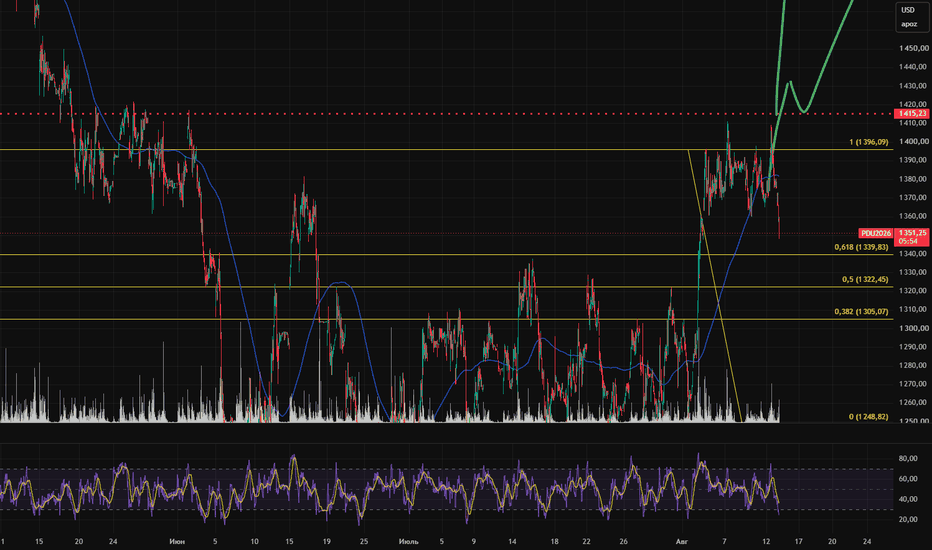The width and height of the screenshot is (932, 550).
Task: Click 1450,00 on the price scale
Action: coord(913,48)
